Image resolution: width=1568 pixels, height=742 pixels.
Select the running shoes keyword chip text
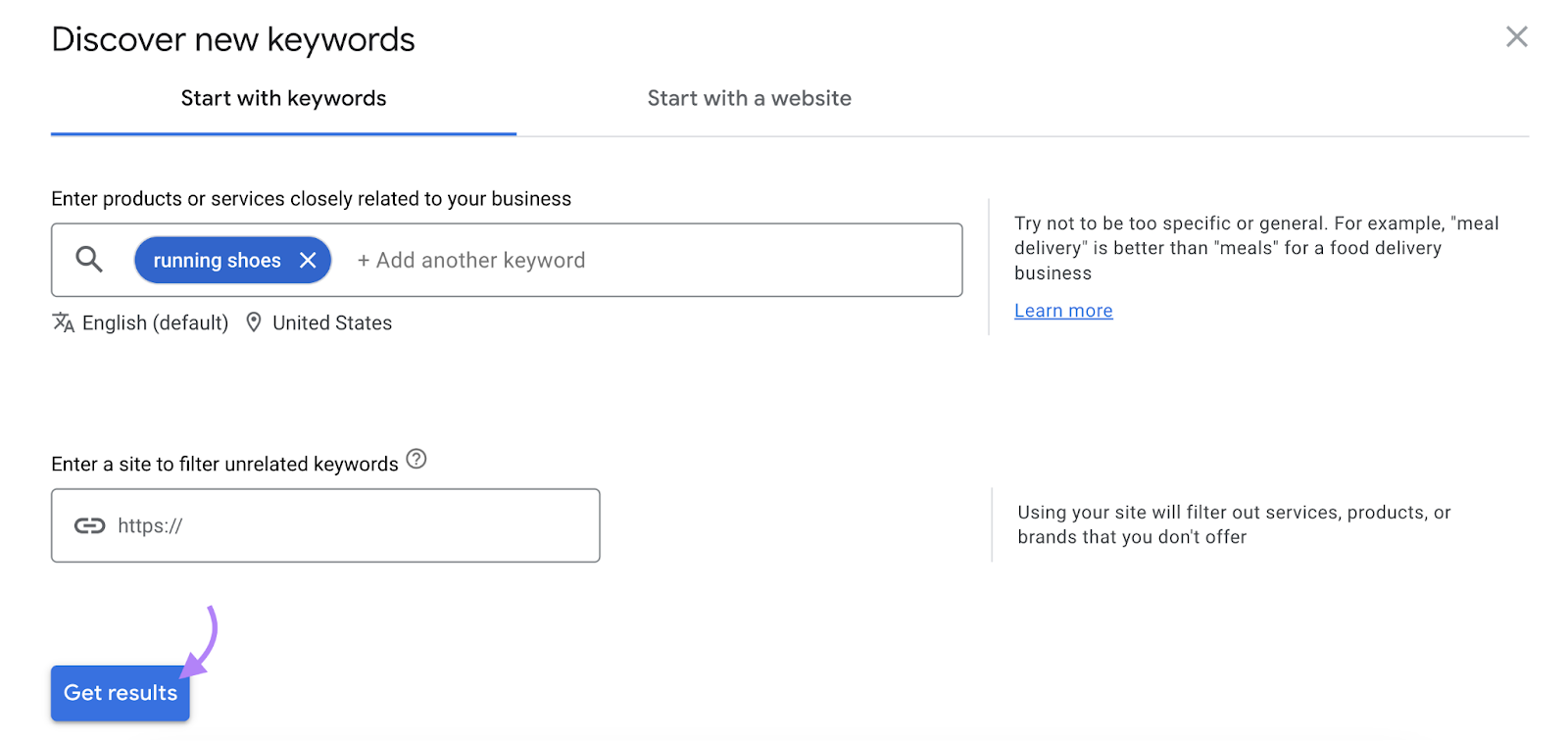(217, 261)
